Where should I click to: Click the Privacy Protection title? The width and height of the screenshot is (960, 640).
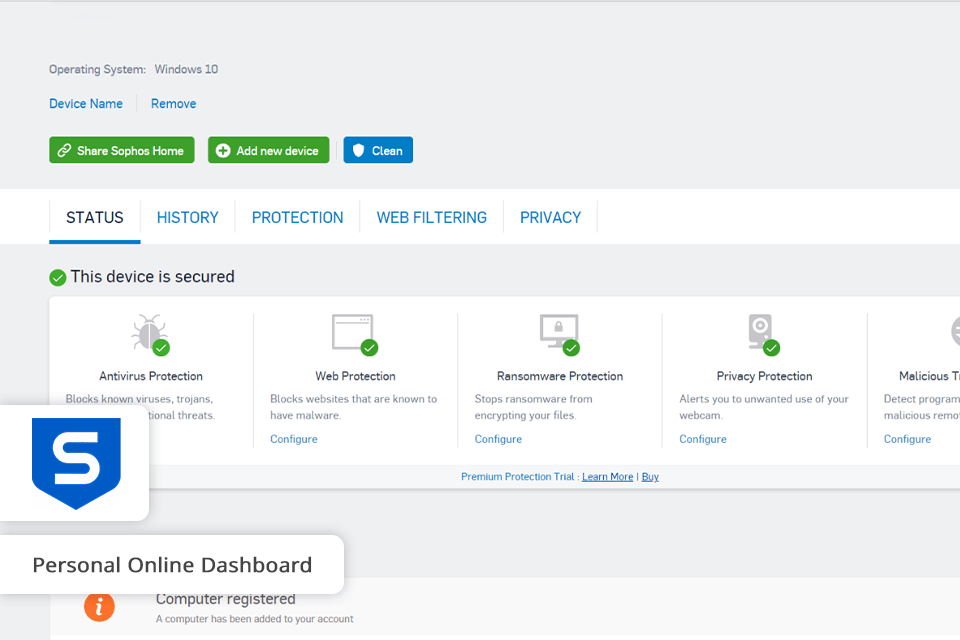(764, 376)
